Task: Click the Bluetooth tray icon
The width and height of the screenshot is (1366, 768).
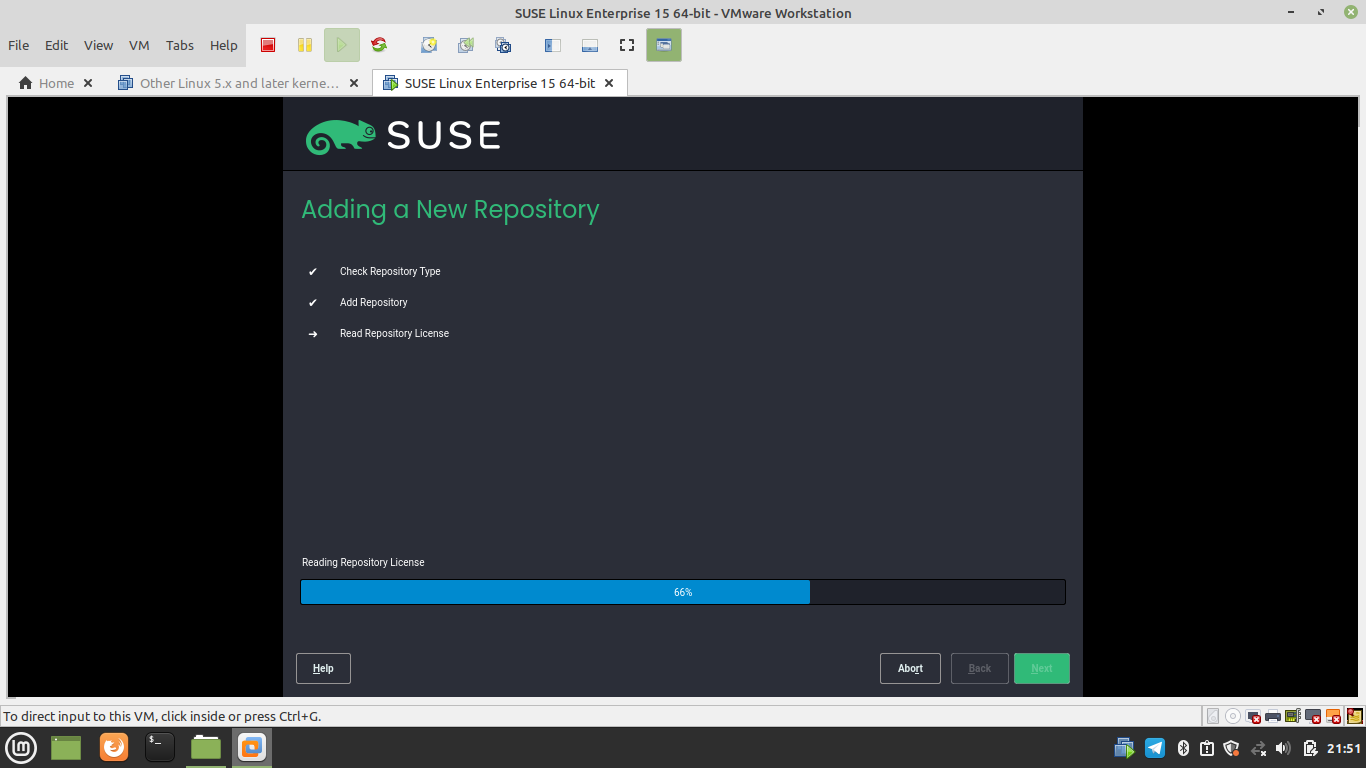Action: pos(1183,748)
